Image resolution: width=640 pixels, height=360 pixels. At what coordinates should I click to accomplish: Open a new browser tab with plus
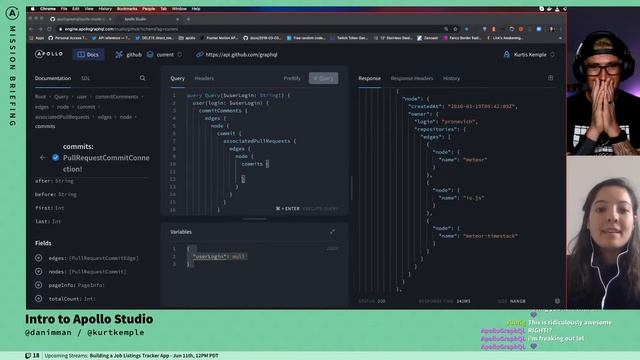click(188, 19)
